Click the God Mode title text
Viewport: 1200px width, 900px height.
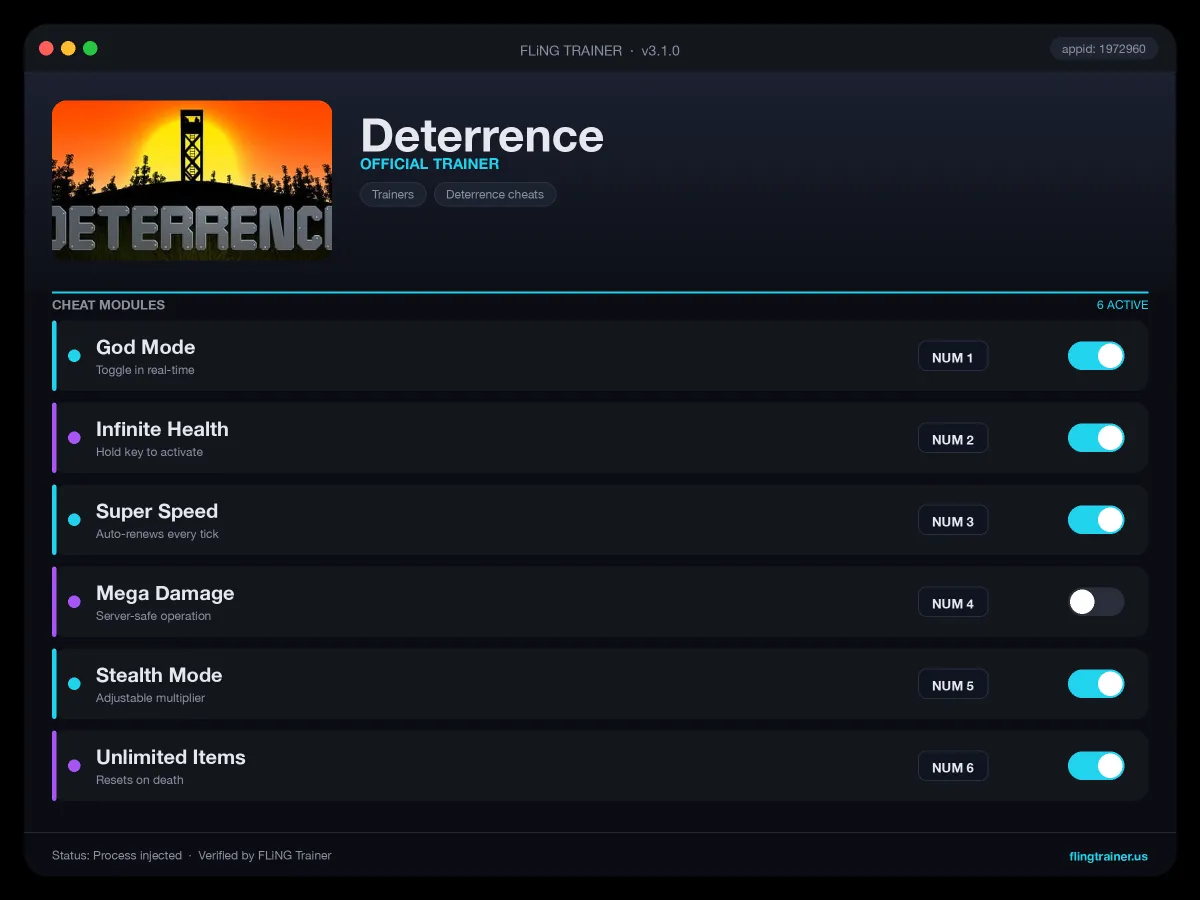point(145,347)
